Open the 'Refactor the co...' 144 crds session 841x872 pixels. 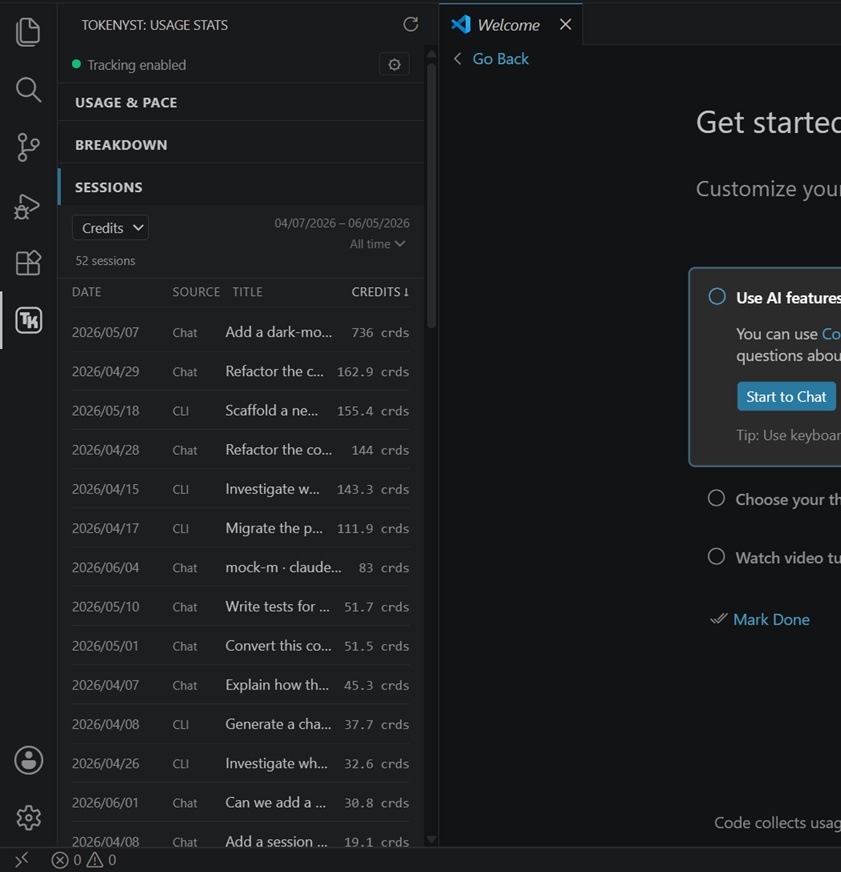tap(240, 450)
